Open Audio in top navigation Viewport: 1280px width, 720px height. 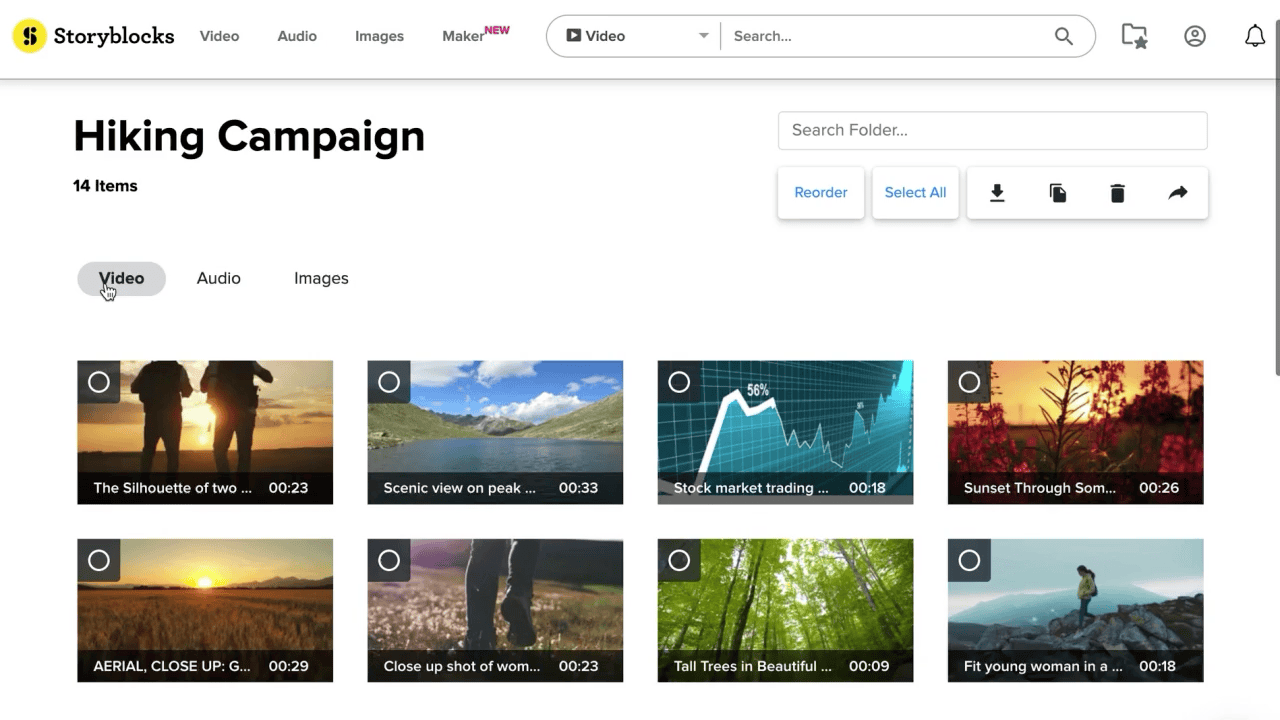coord(297,36)
